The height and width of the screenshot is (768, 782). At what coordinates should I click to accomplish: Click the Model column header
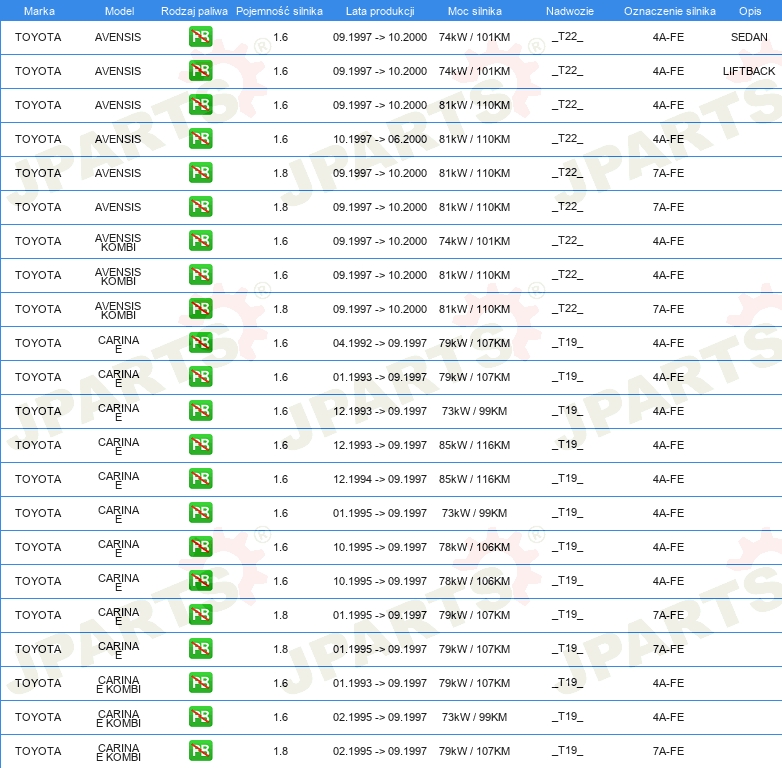click(x=119, y=11)
